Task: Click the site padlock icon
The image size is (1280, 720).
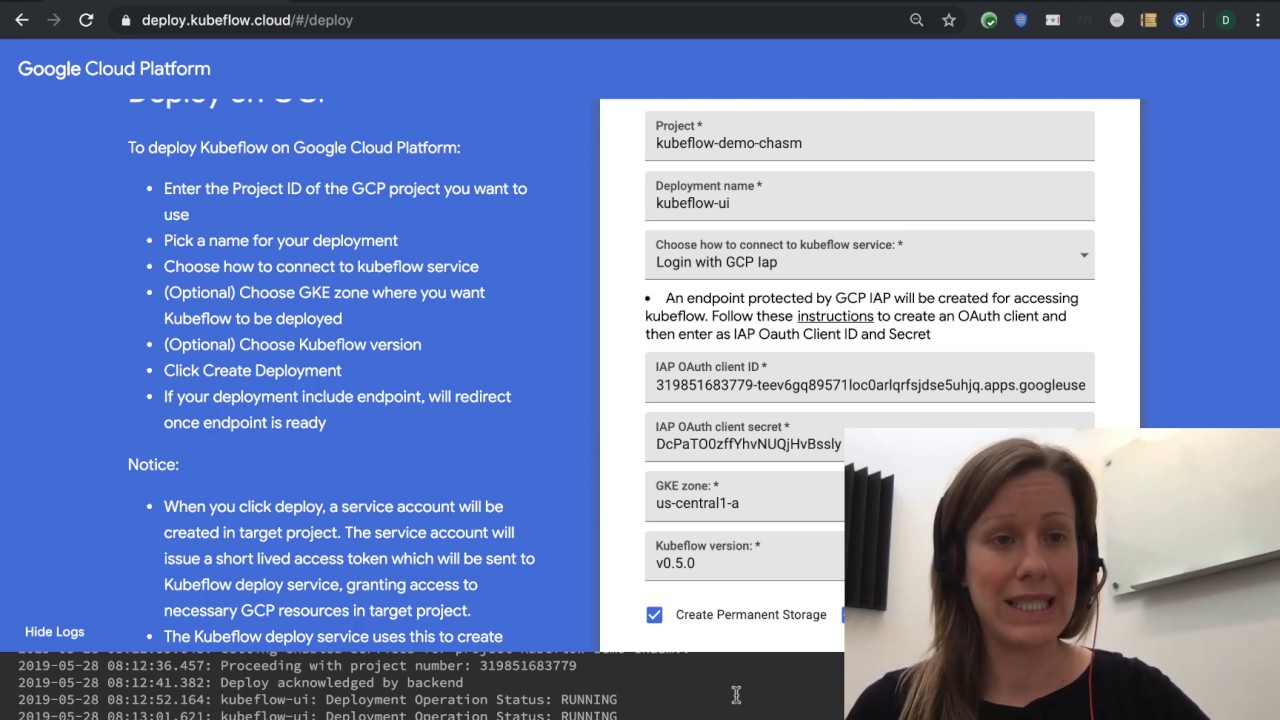Action: (x=125, y=20)
